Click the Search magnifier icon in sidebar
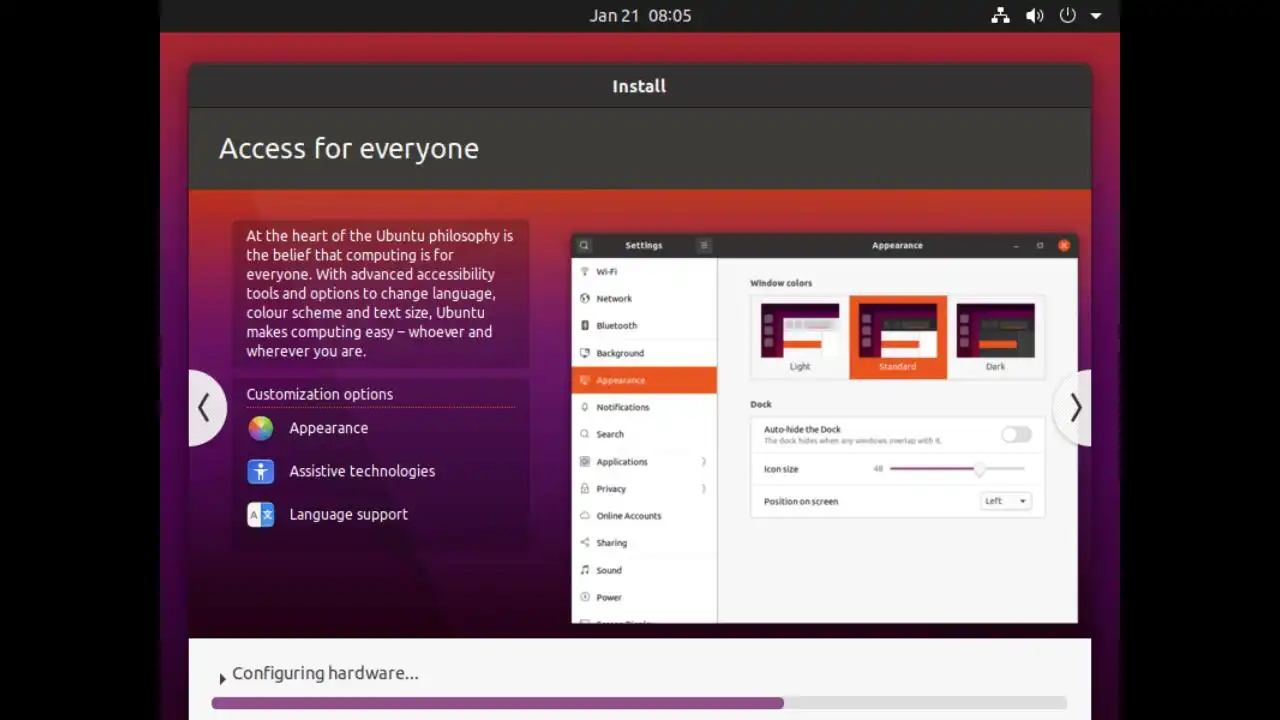This screenshot has height=720, width=1280. coord(585,434)
